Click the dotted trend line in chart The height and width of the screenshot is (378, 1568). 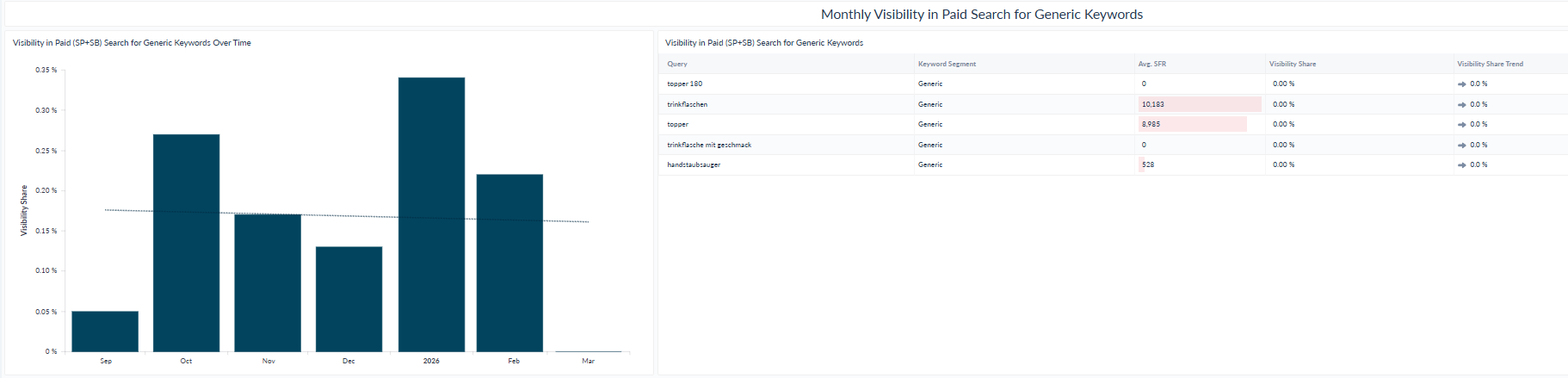coord(347,216)
